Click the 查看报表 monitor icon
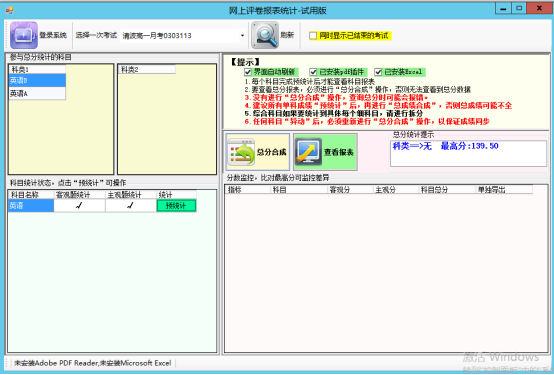This screenshot has height=375, width=554. click(308, 152)
